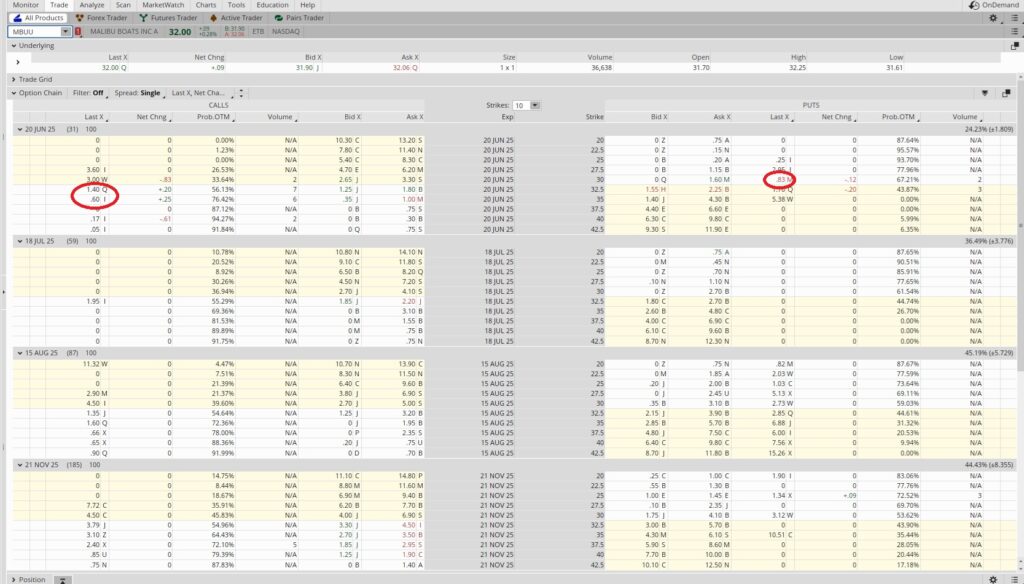
Task: Open the Pairs Trader sub-tab
Action: (x=299, y=18)
